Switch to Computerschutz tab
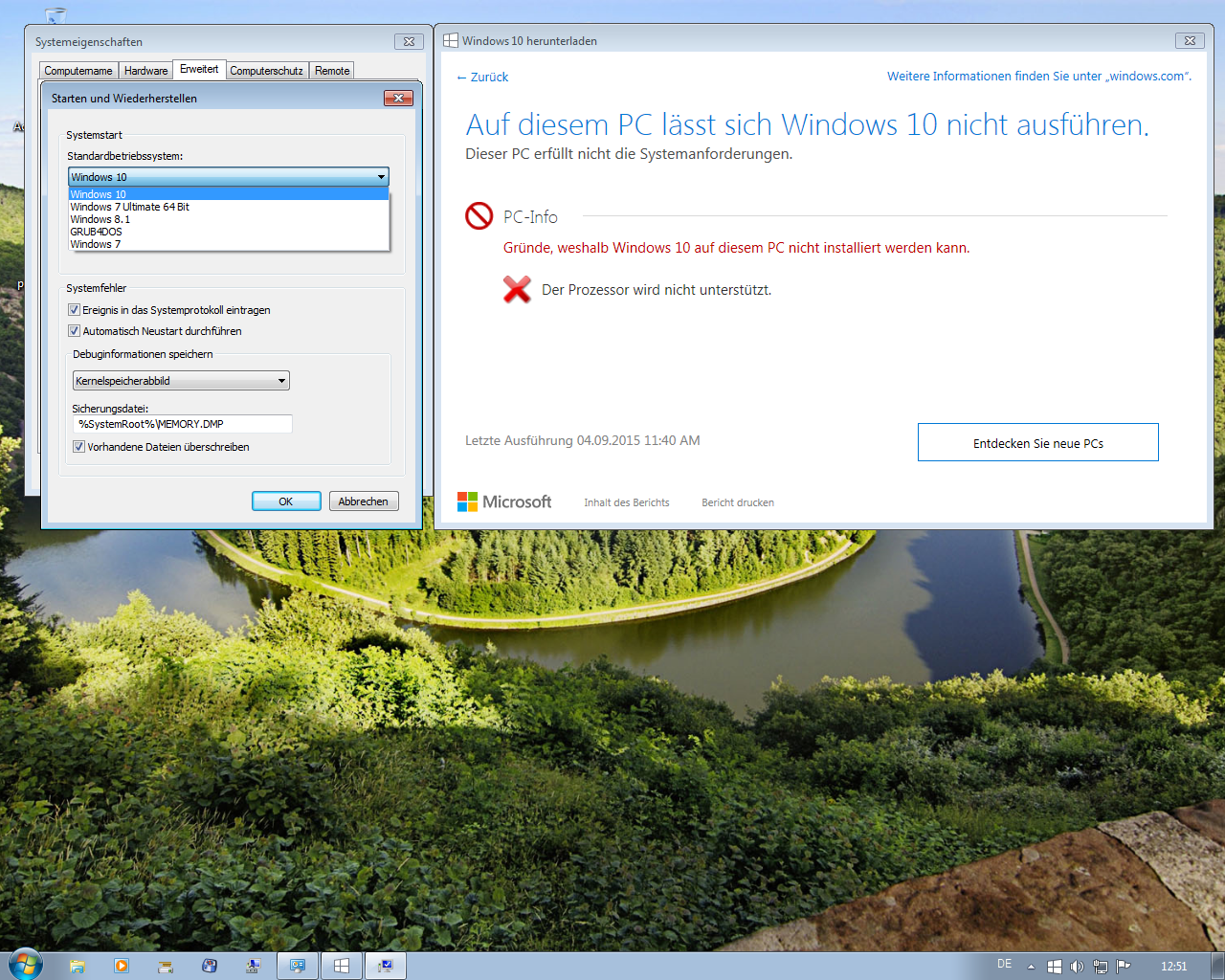Image resolution: width=1225 pixels, height=980 pixels. click(266, 71)
